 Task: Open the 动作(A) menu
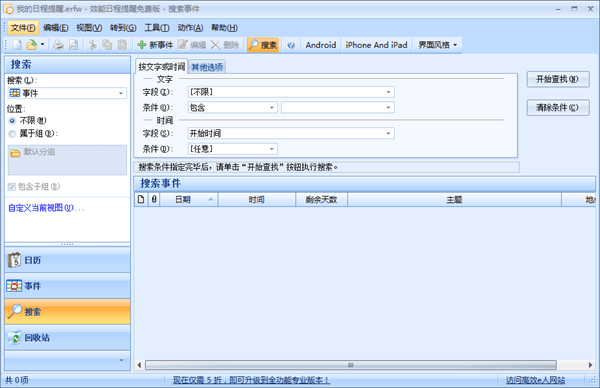pyautogui.click(x=190, y=28)
